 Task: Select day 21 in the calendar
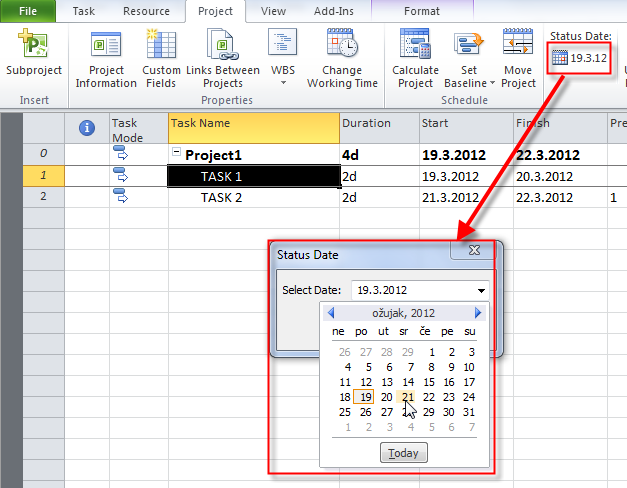(x=407, y=397)
